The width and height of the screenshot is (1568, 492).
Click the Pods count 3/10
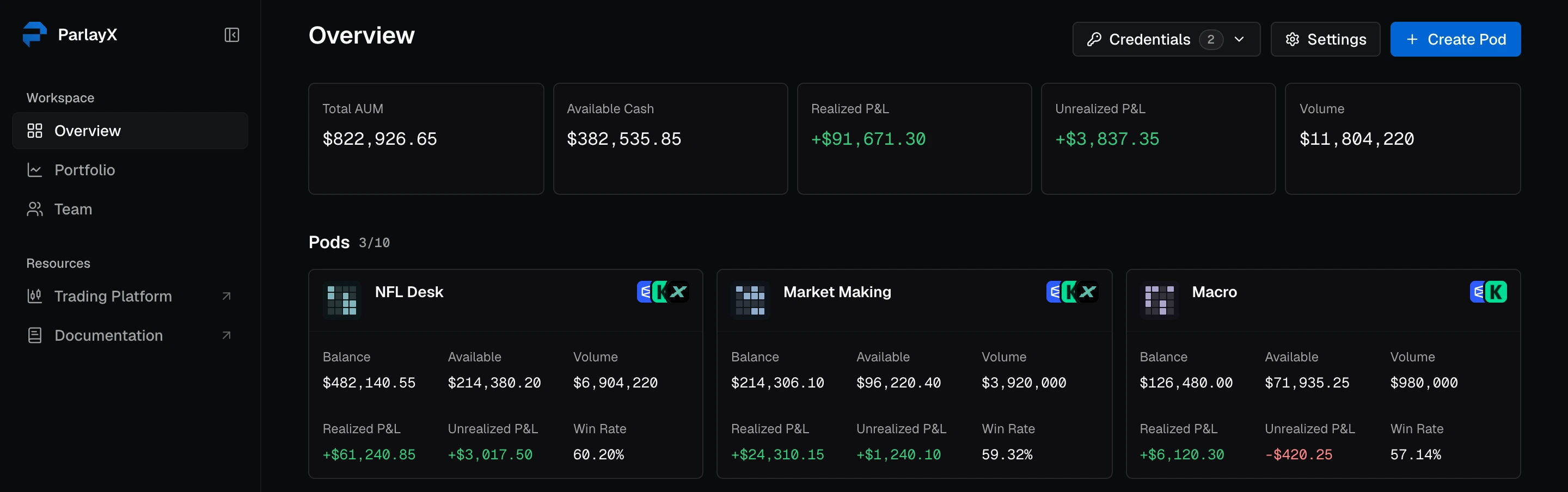coord(375,243)
